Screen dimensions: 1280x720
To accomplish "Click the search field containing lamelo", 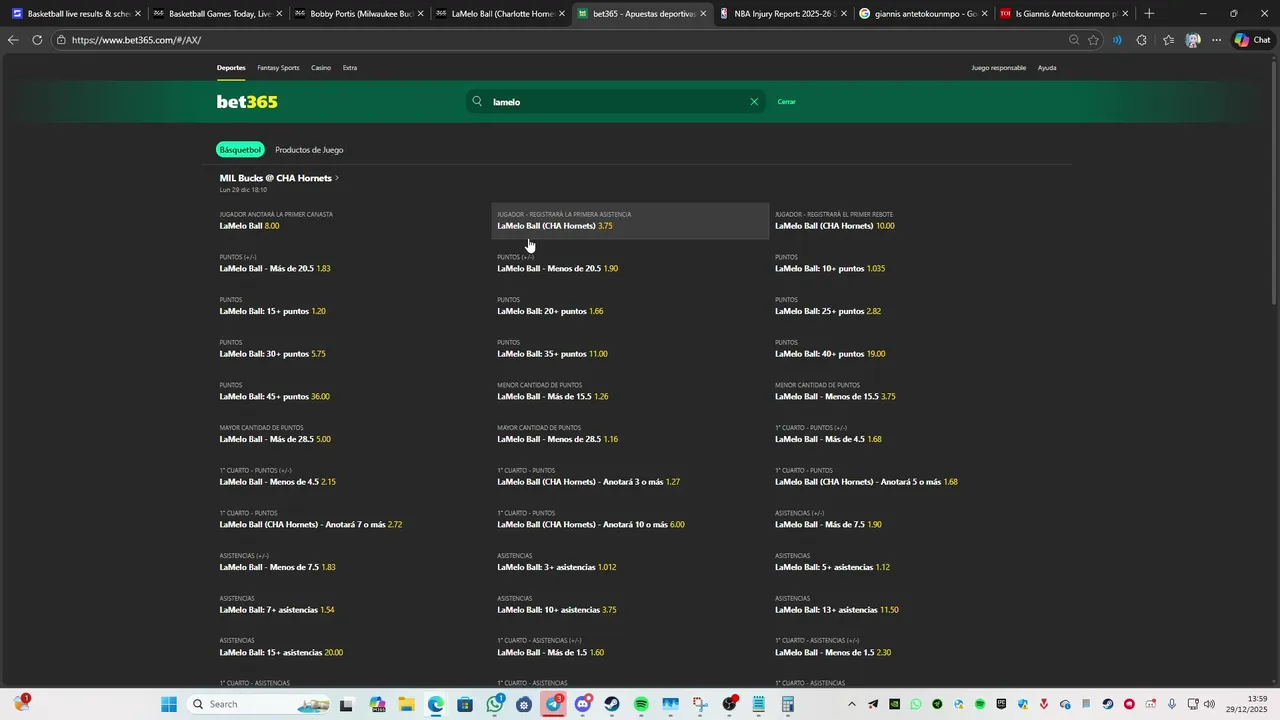I will tap(616, 102).
